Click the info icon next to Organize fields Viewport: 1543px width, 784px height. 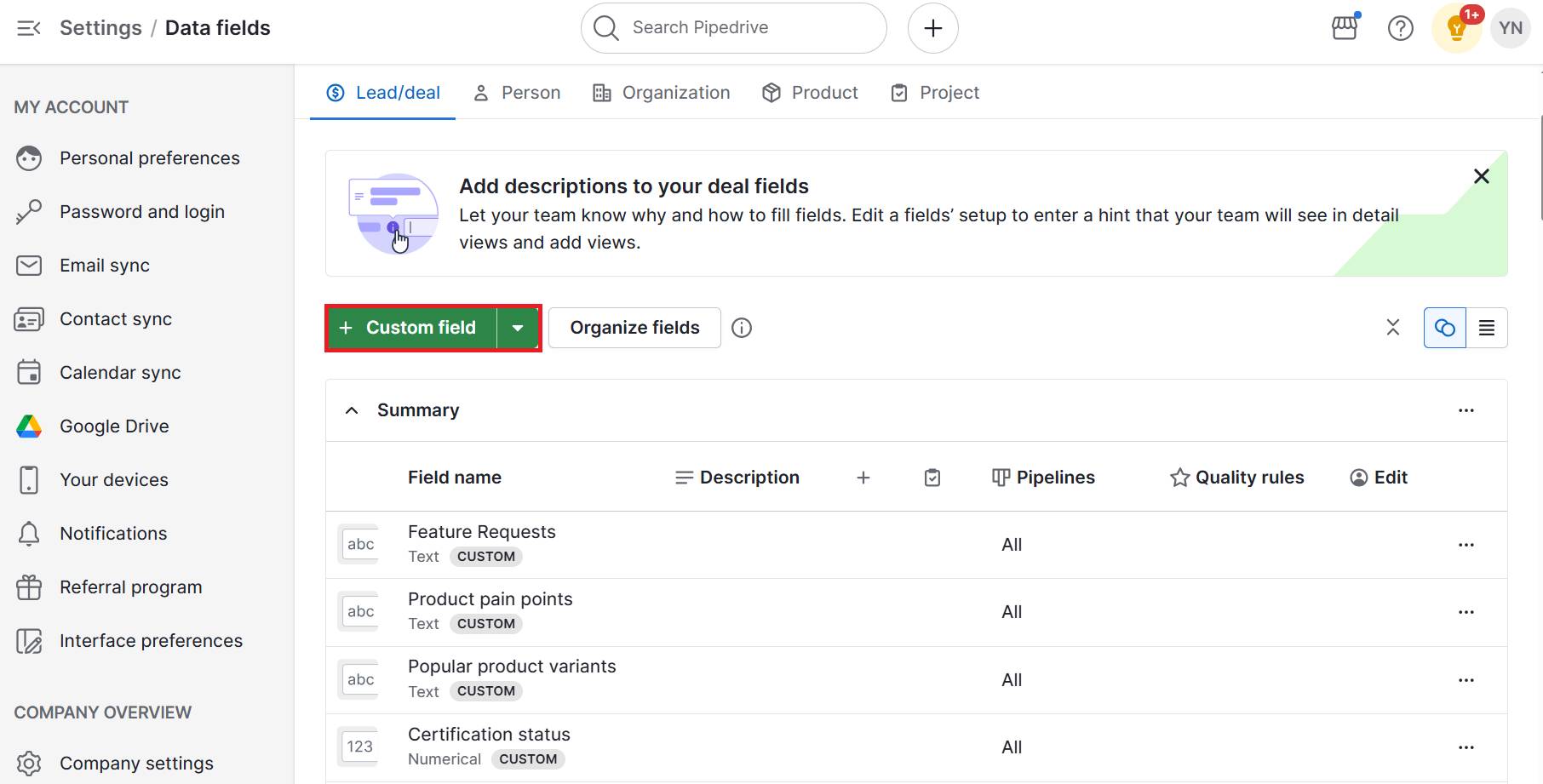[x=742, y=327]
